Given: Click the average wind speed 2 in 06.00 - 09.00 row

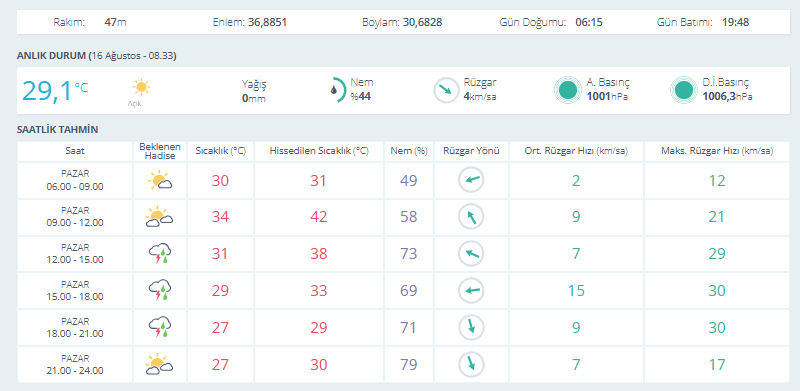Looking at the screenshot, I should 576,180.
